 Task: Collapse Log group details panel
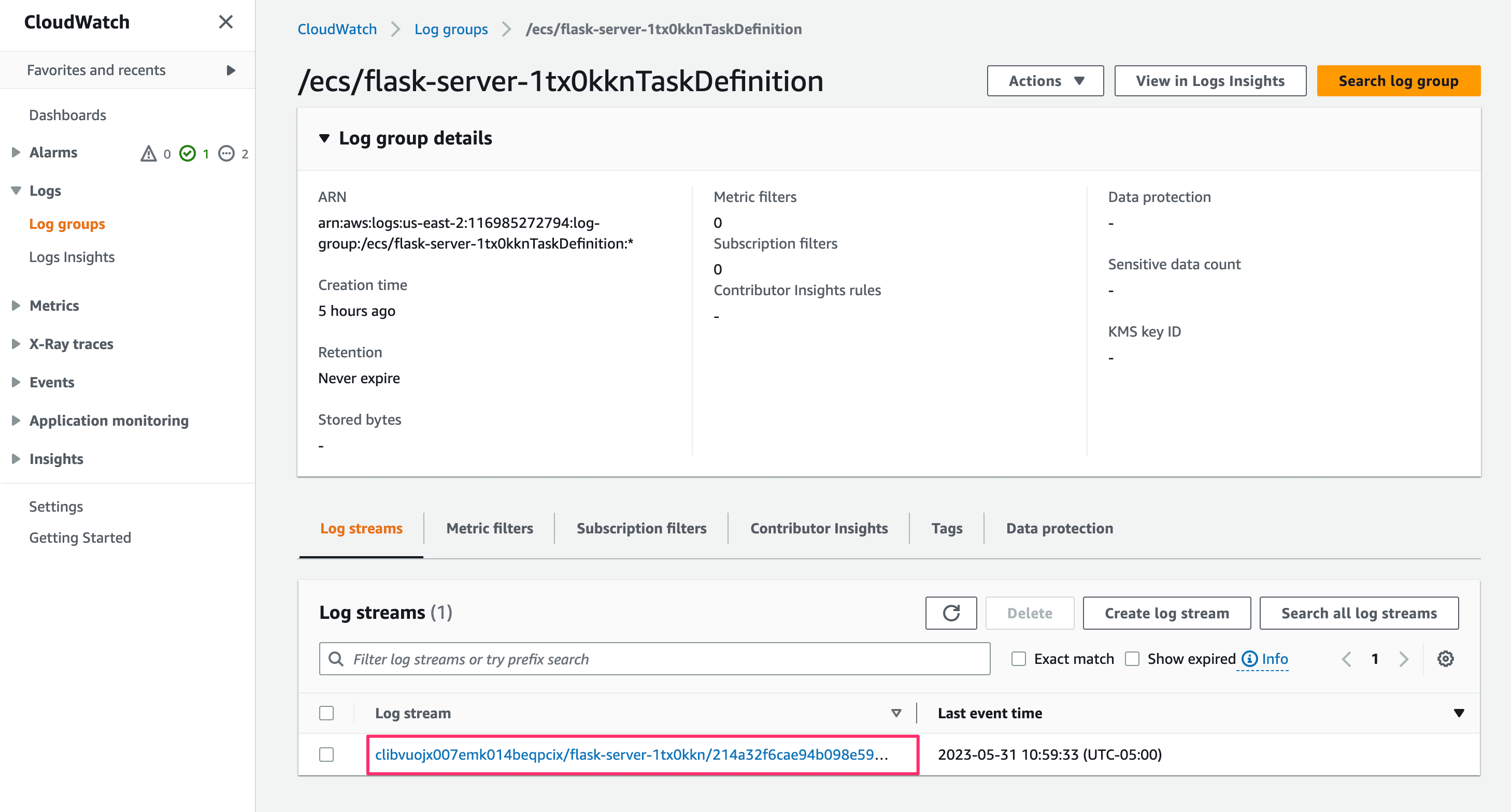324,138
